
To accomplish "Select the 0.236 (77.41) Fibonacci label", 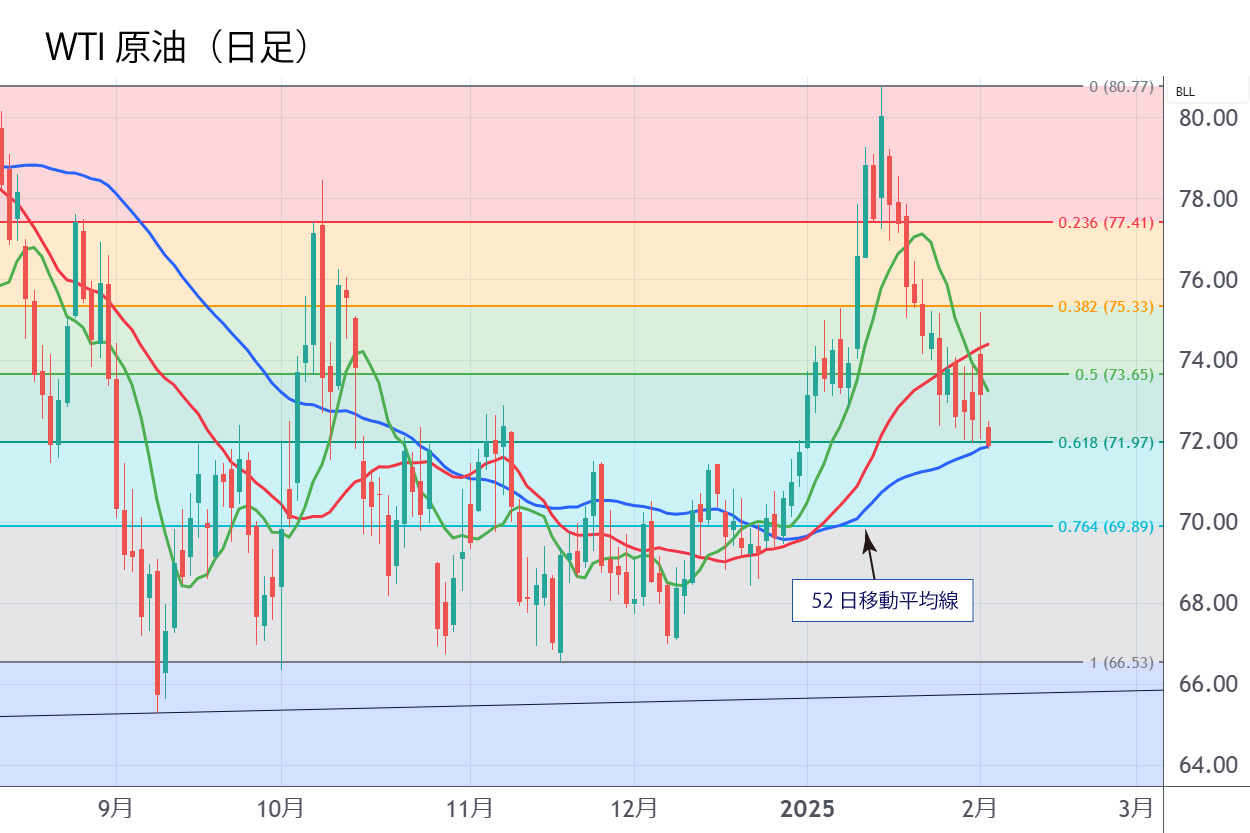I will point(1111,223).
